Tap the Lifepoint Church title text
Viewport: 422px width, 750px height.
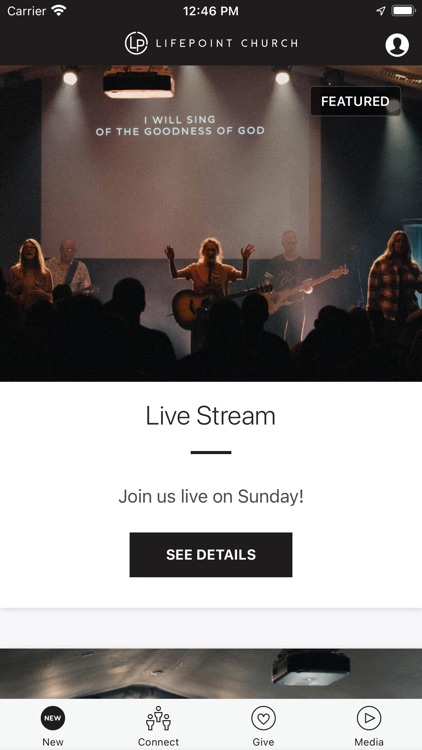(x=227, y=44)
